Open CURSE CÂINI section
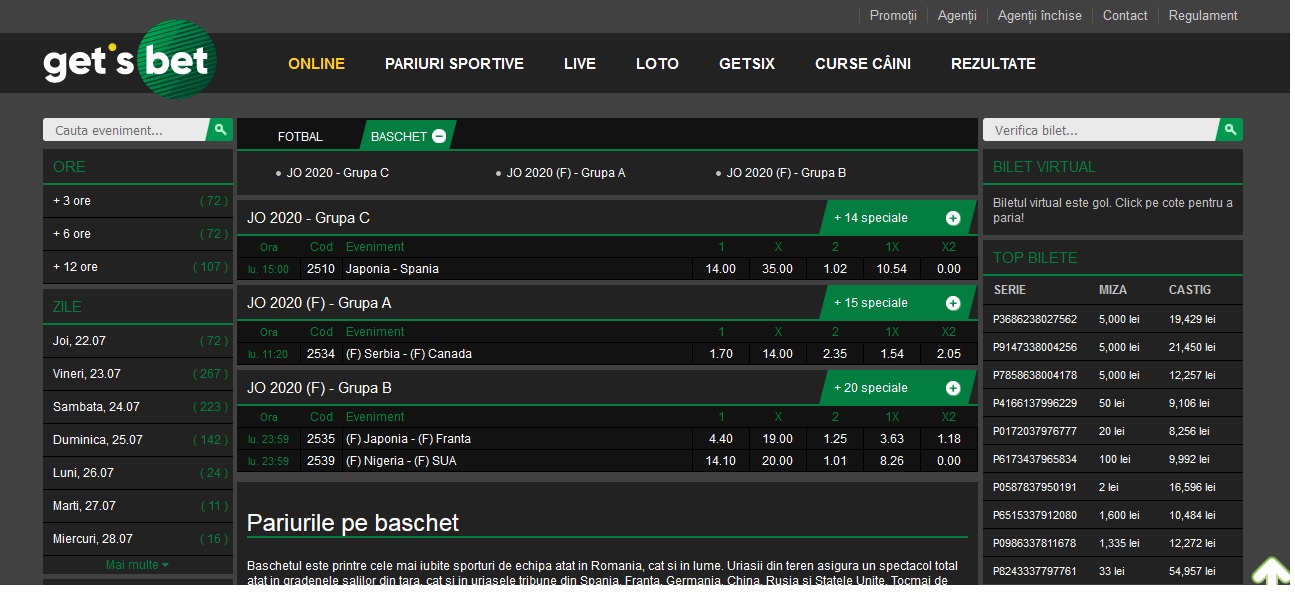Screen dimensions: 1295x592 (863, 64)
